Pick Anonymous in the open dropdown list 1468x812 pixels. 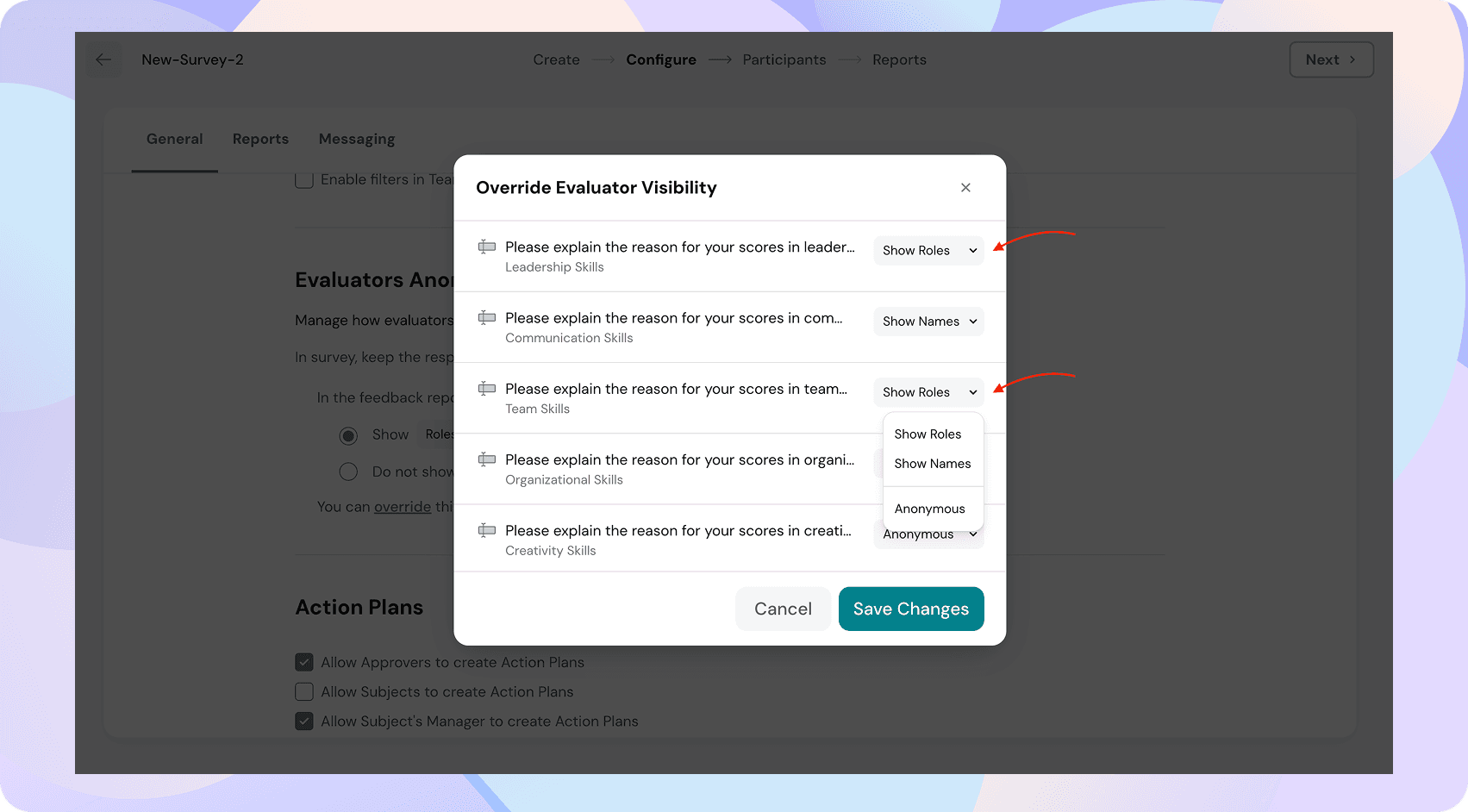tap(929, 509)
